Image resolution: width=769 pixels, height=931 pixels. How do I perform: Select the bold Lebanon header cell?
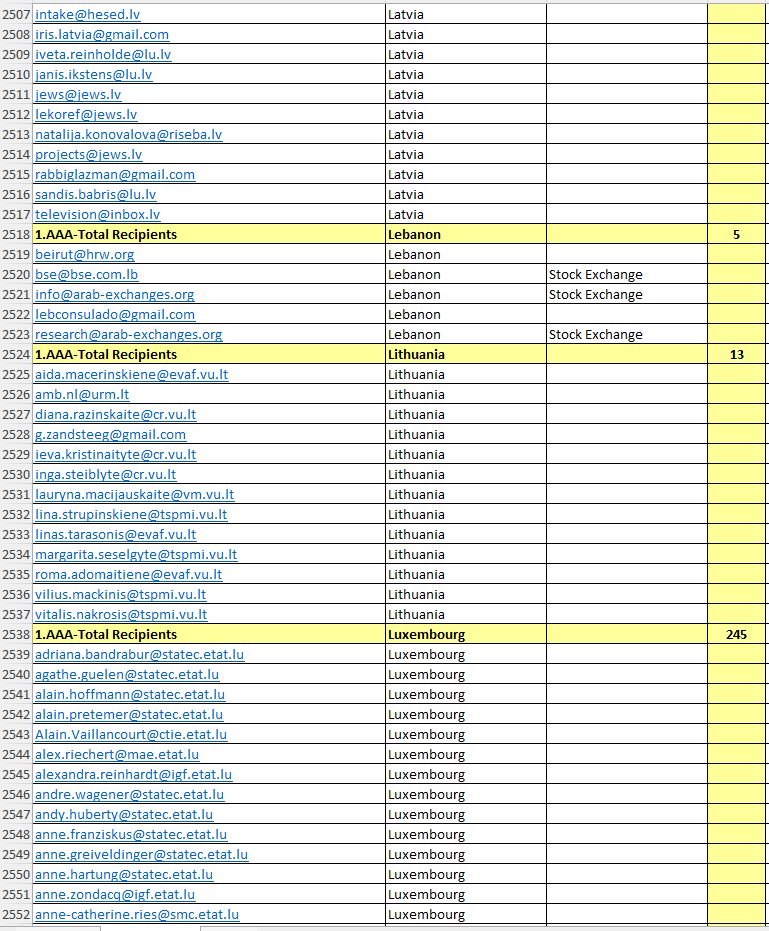pyautogui.click(x=466, y=235)
